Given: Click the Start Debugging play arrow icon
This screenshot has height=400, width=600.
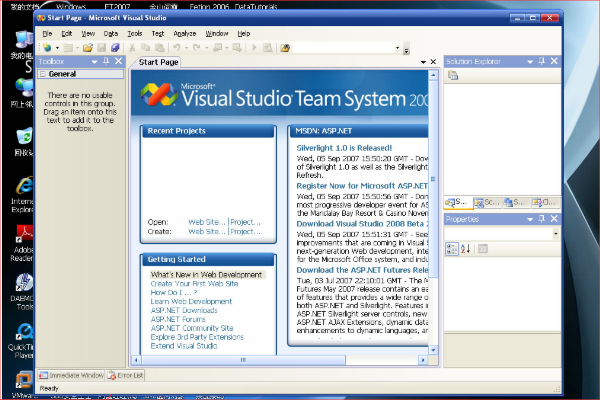Looking at the screenshot, I should (x=254, y=48).
